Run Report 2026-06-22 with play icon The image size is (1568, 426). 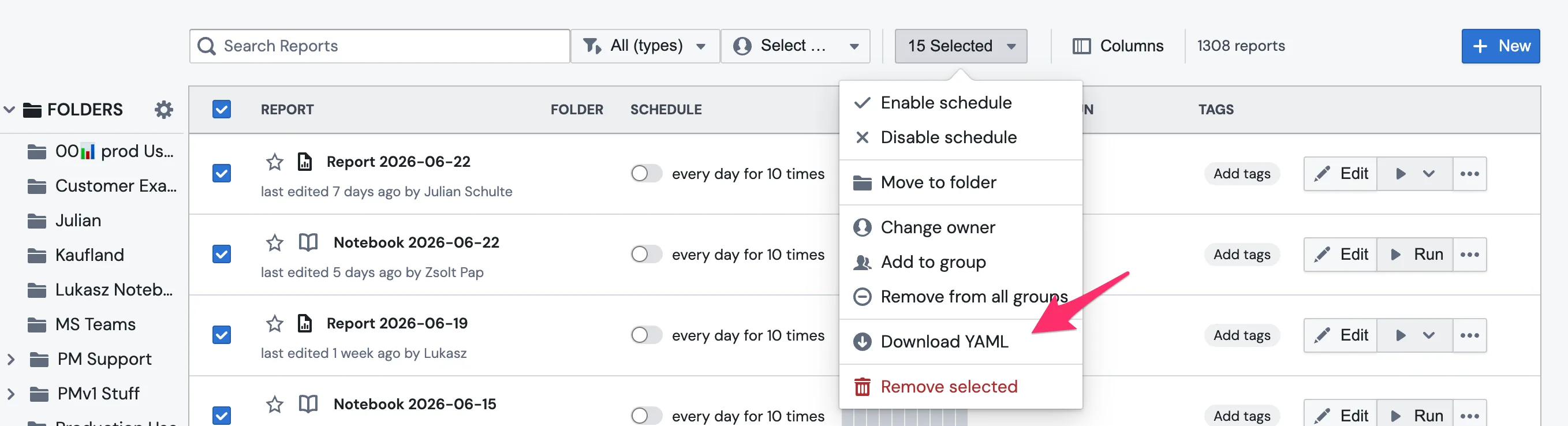(x=1400, y=174)
